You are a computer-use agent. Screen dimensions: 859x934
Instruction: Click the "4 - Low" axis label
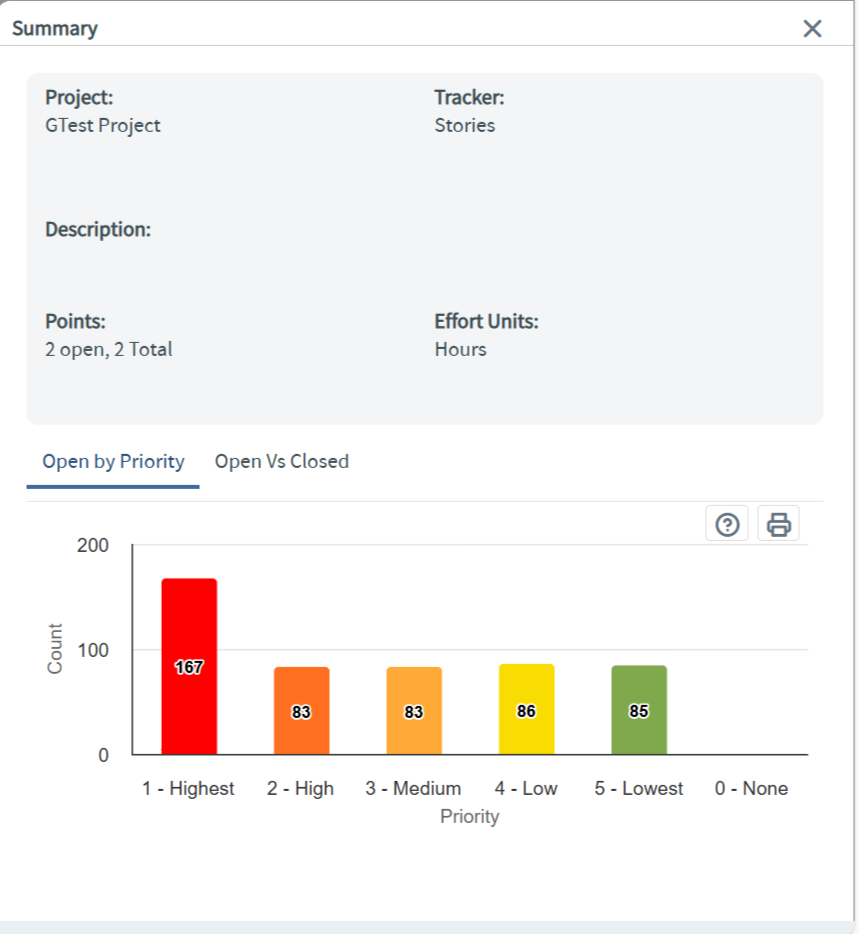coord(526,789)
